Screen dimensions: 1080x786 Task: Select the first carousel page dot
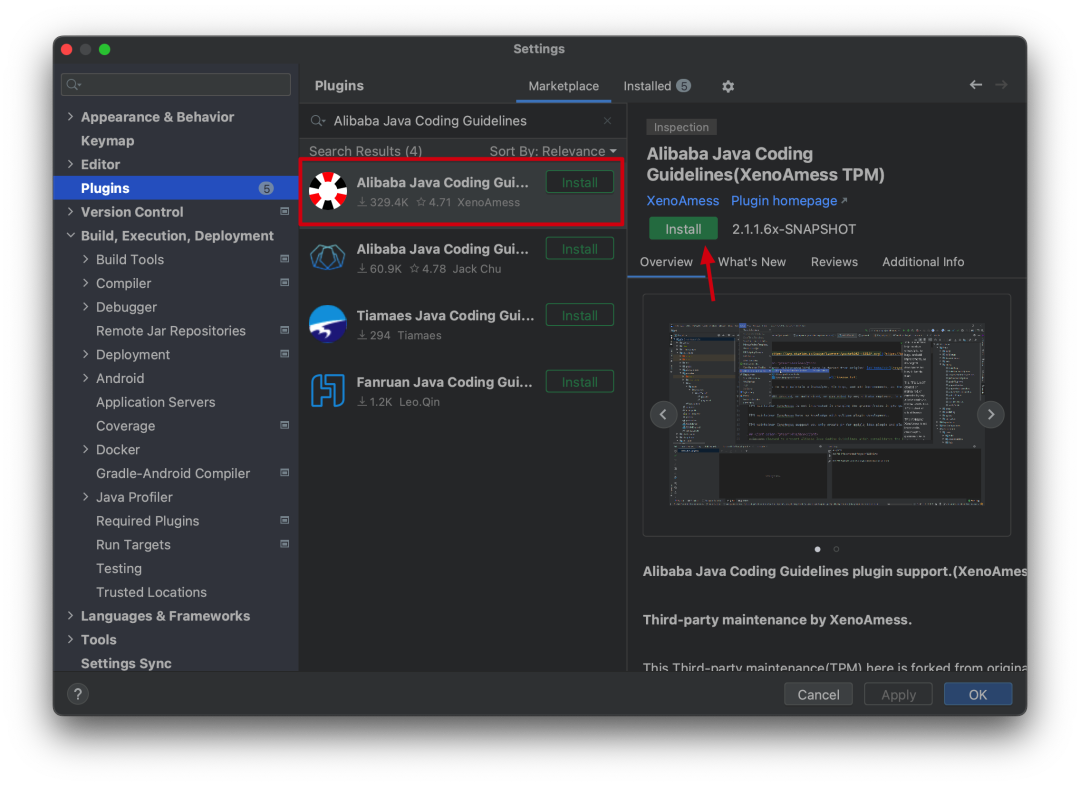pos(818,549)
